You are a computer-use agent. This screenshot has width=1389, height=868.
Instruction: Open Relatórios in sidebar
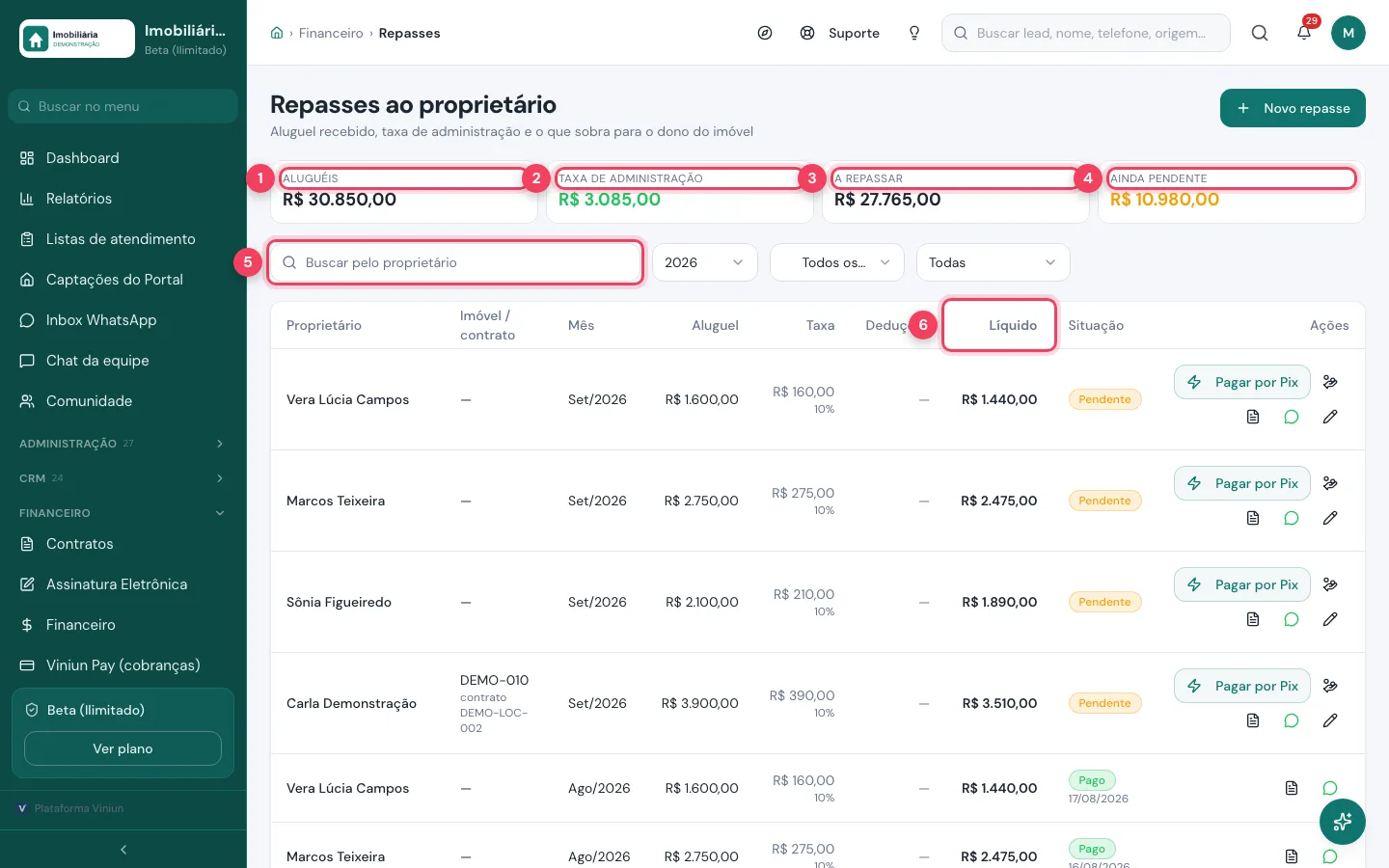click(x=123, y=199)
